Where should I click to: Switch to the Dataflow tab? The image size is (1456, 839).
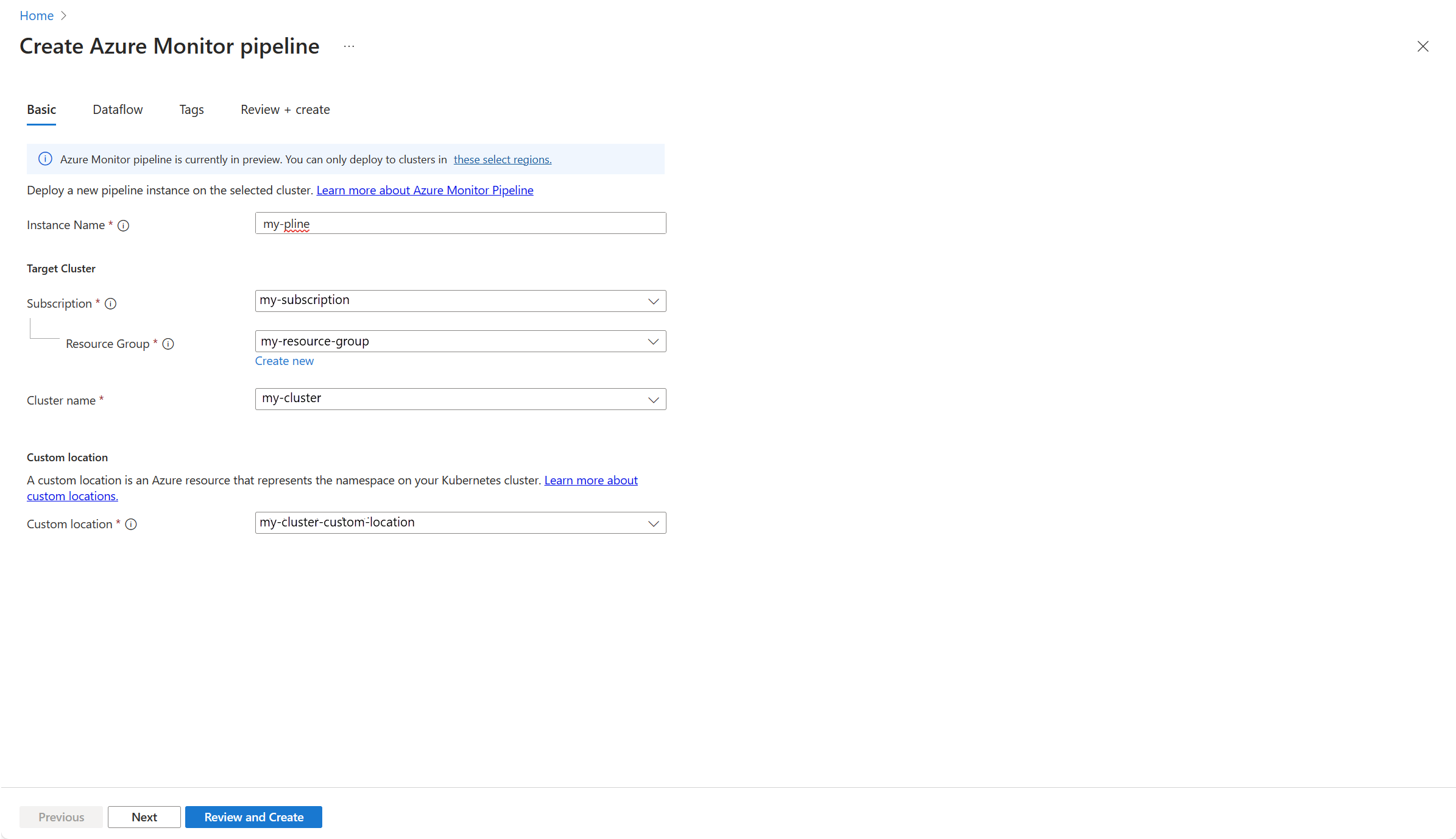[118, 110]
